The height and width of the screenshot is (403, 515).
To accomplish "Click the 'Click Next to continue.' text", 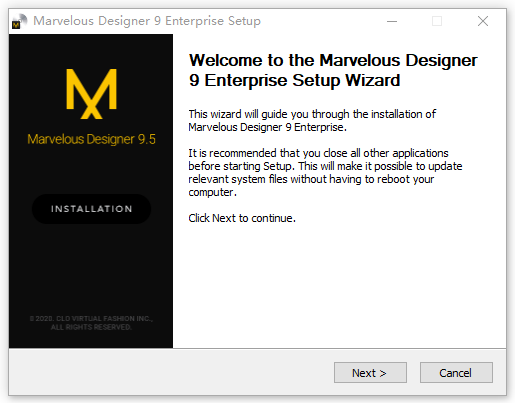I will 242,218.
